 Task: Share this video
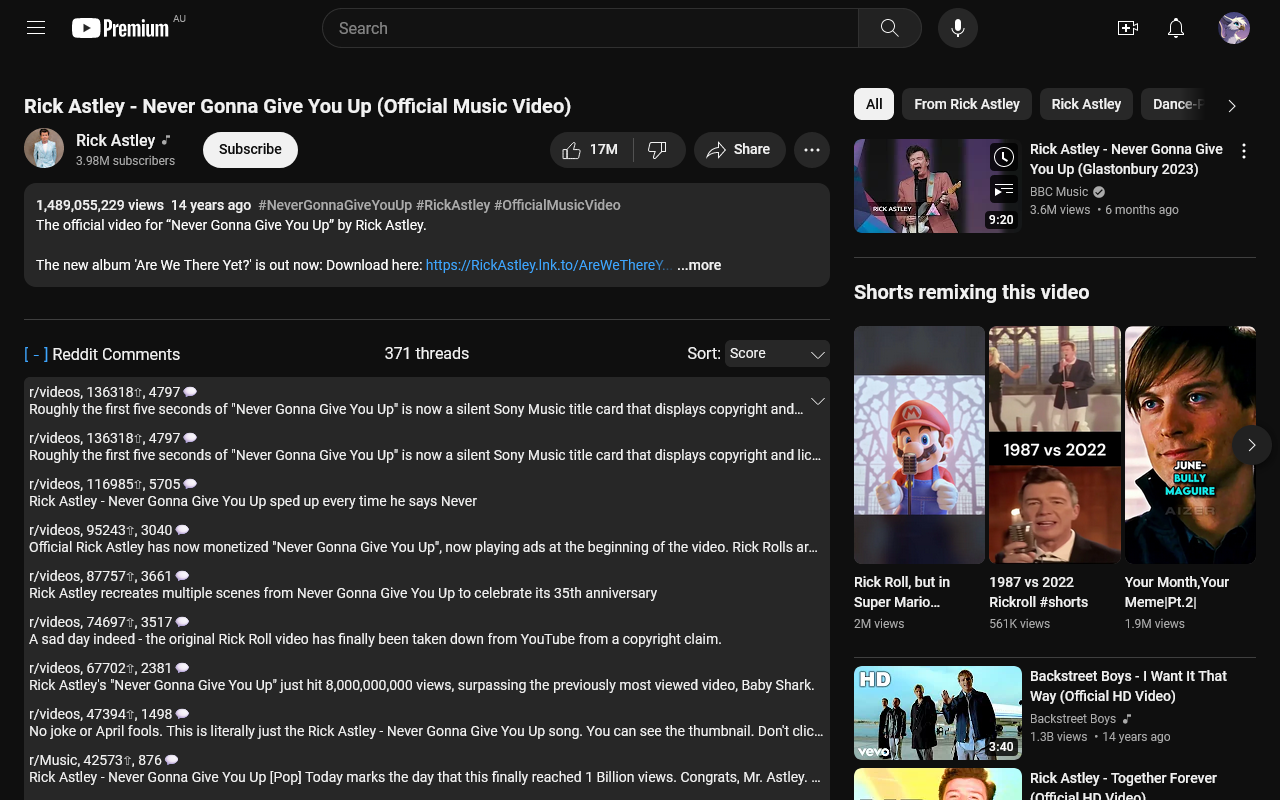740,150
